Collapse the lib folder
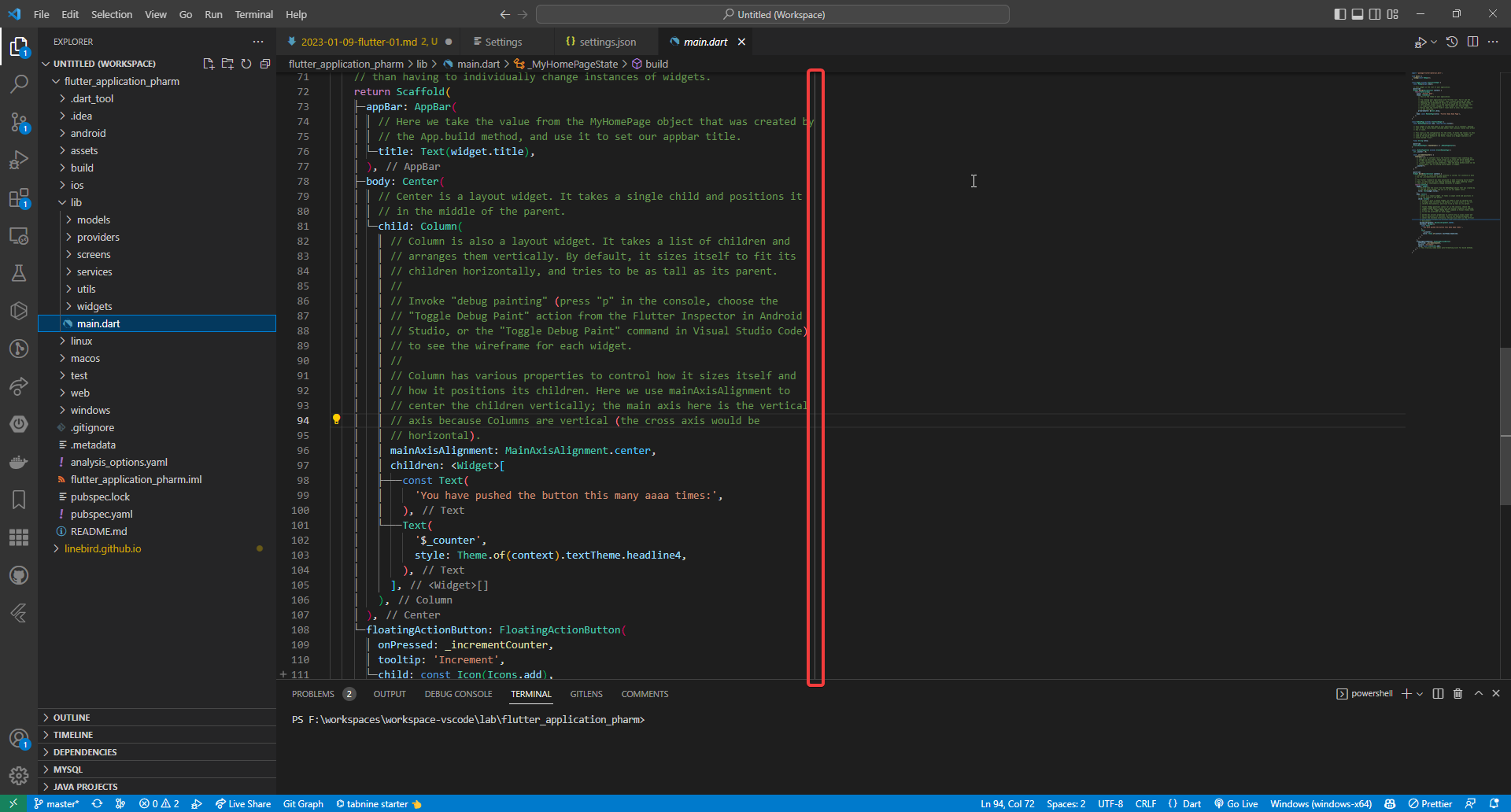 [x=76, y=202]
